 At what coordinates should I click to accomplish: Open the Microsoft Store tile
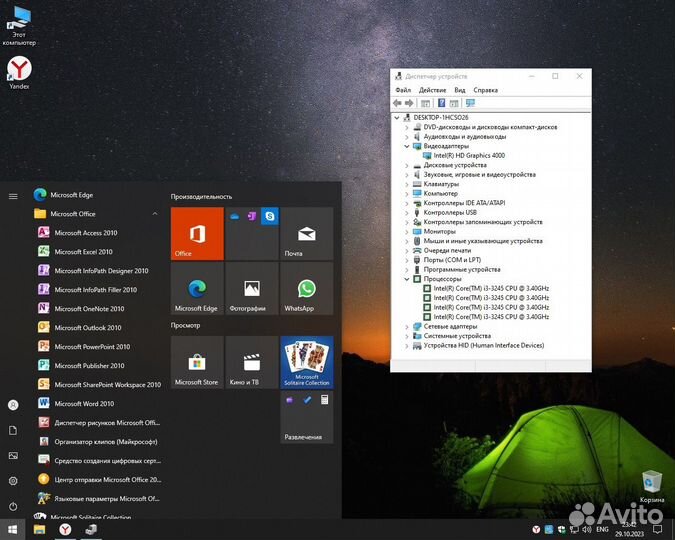[197, 362]
